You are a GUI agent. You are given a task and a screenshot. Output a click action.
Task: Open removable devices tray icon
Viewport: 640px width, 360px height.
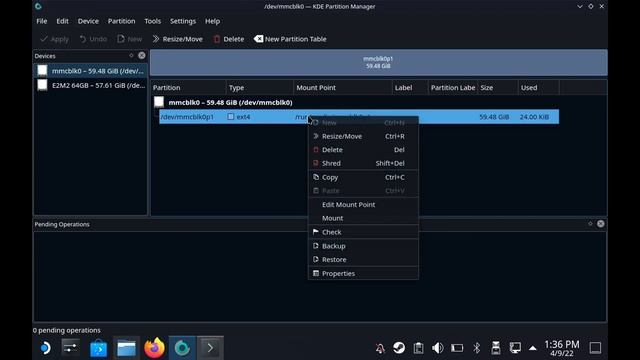(496, 348)
